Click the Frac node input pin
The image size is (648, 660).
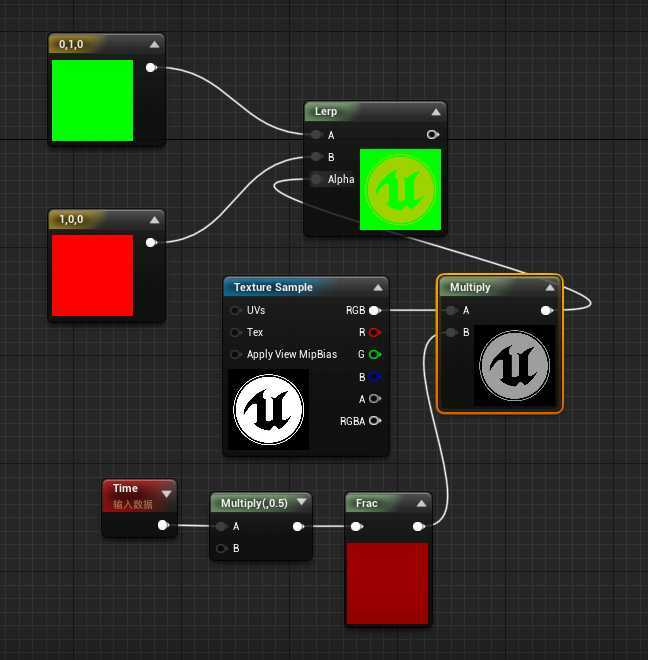[357, 526]
